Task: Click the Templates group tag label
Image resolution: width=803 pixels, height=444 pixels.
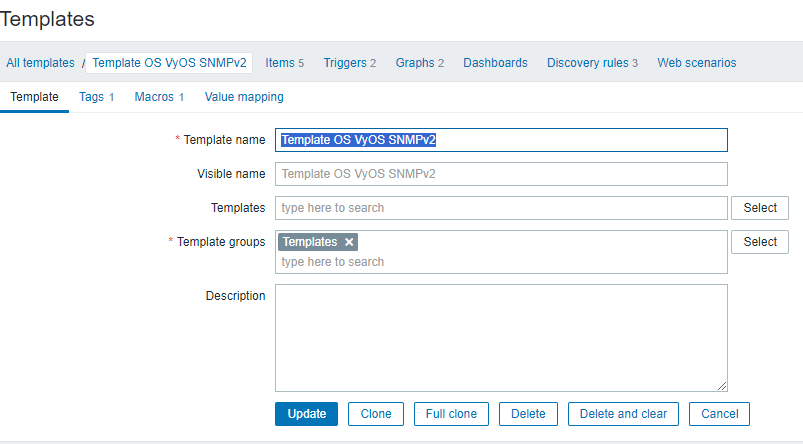Action: 310,242
